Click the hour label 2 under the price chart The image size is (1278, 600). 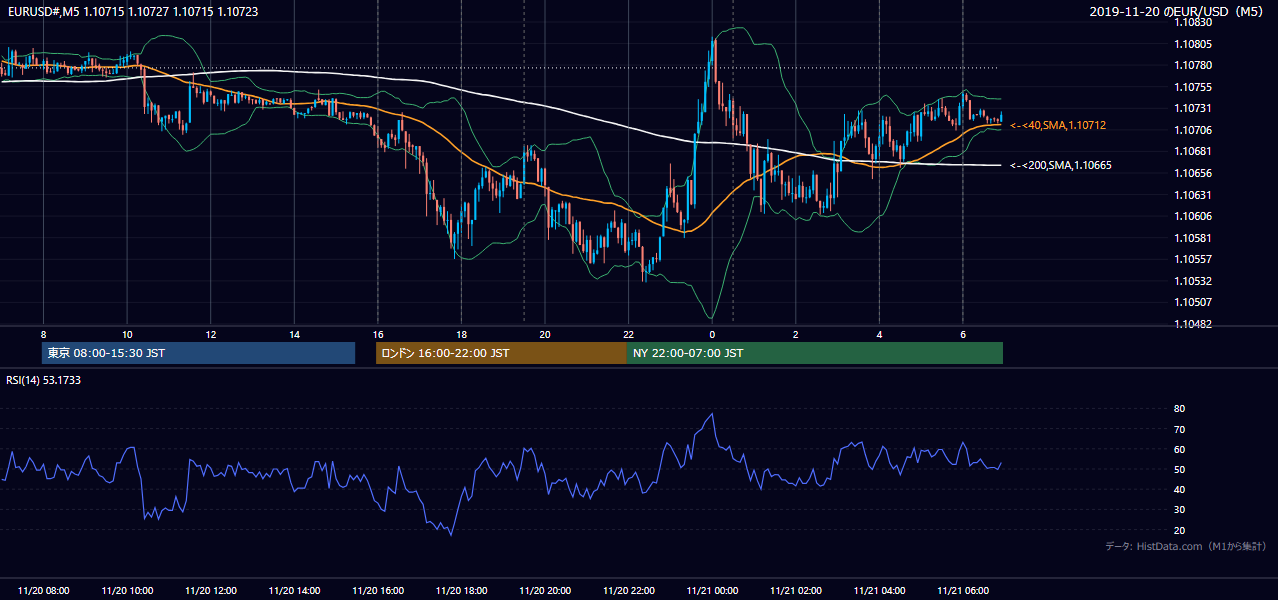click(795, 334)
